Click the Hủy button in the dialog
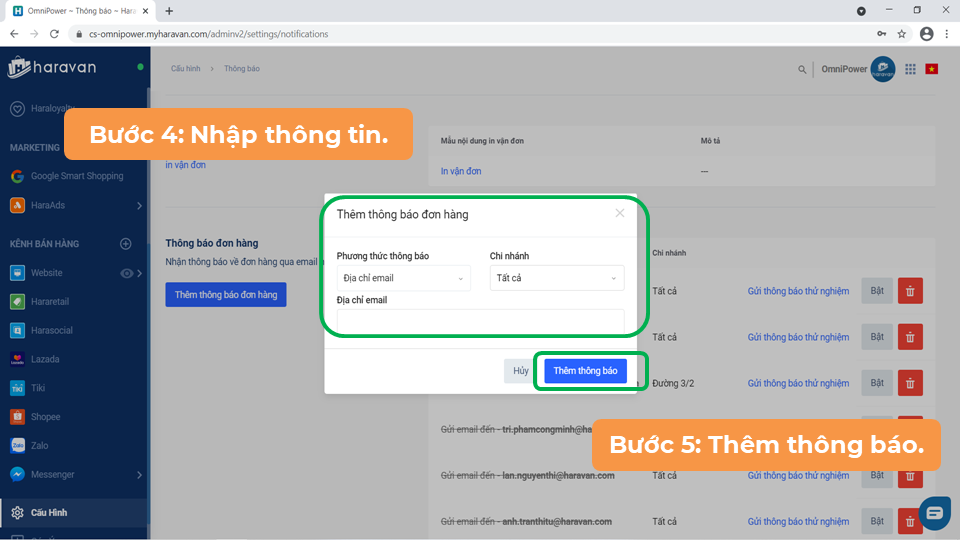Screen dimensions: 960x540 coord(520,370)
